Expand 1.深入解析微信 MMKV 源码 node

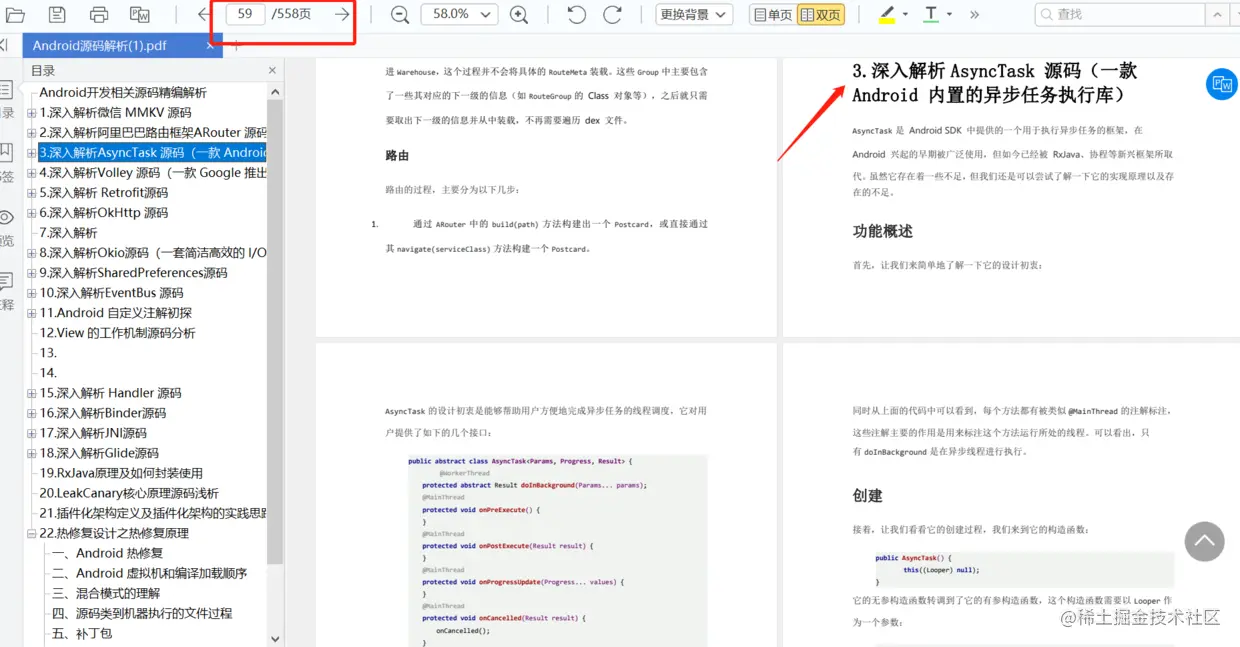[x=32, y=113]
